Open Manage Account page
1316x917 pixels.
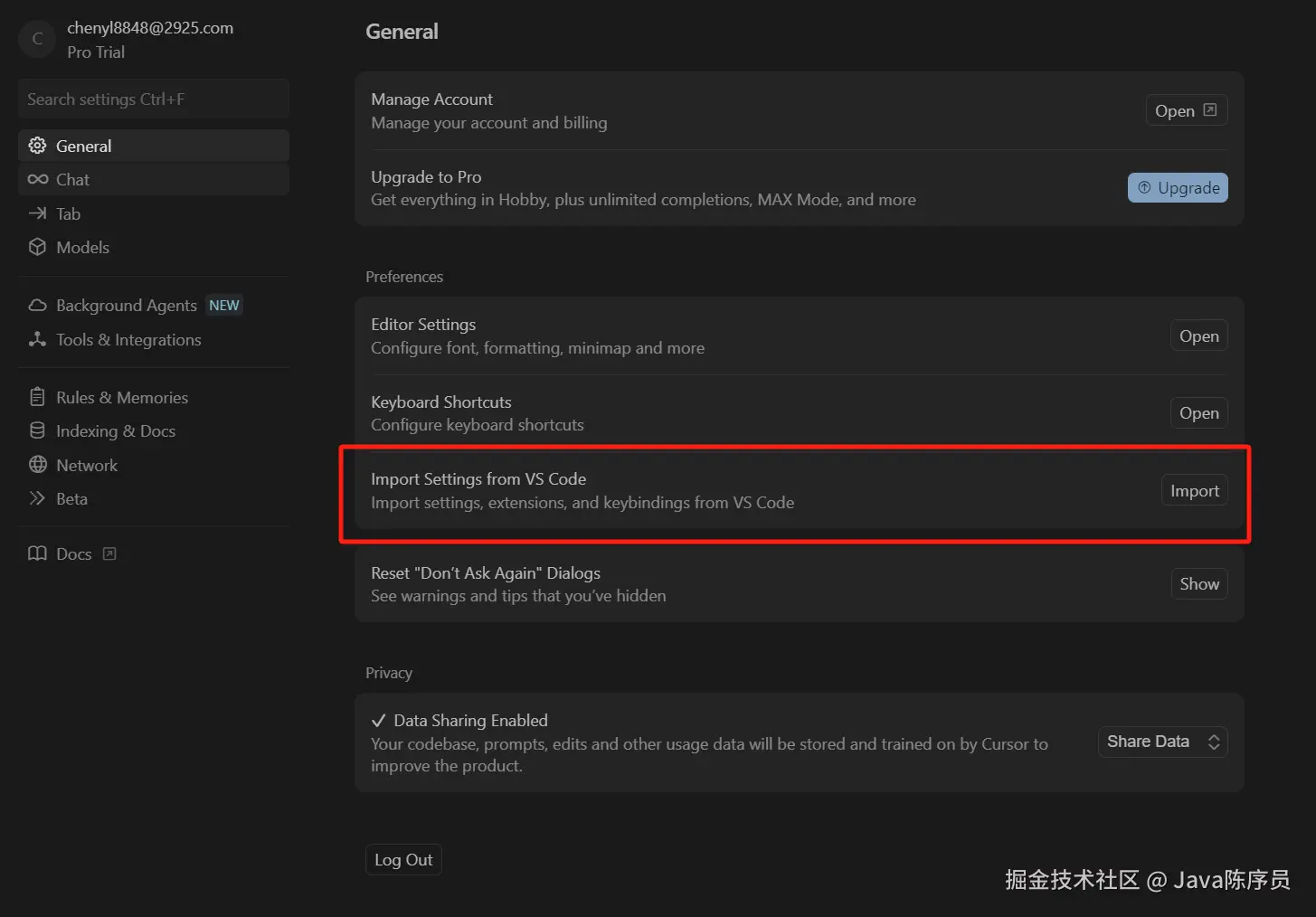click(1186, 110)
